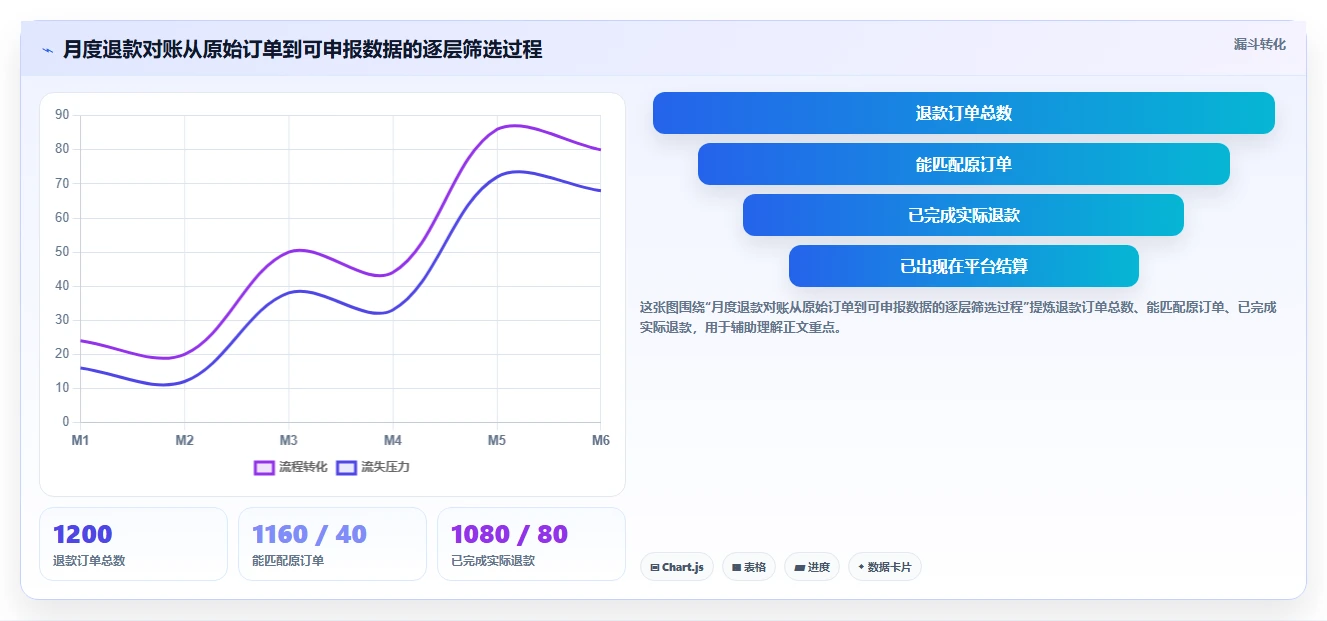Select the 已出现在平台结算 funnel stage
Image resolution: width=1327 pixels, height=621 pixels.
tap(964, 266)
